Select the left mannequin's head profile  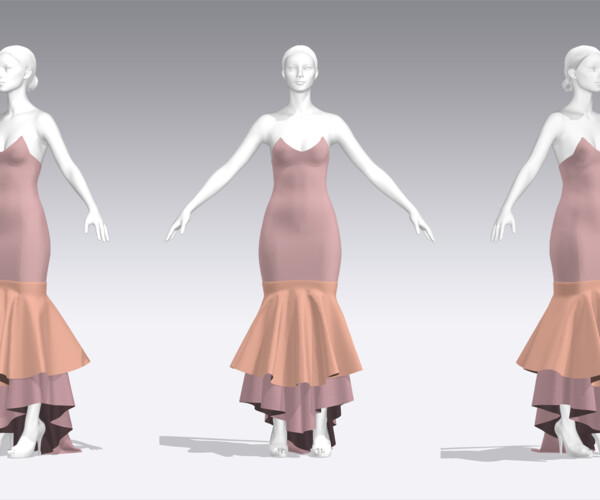coord(17,69)
